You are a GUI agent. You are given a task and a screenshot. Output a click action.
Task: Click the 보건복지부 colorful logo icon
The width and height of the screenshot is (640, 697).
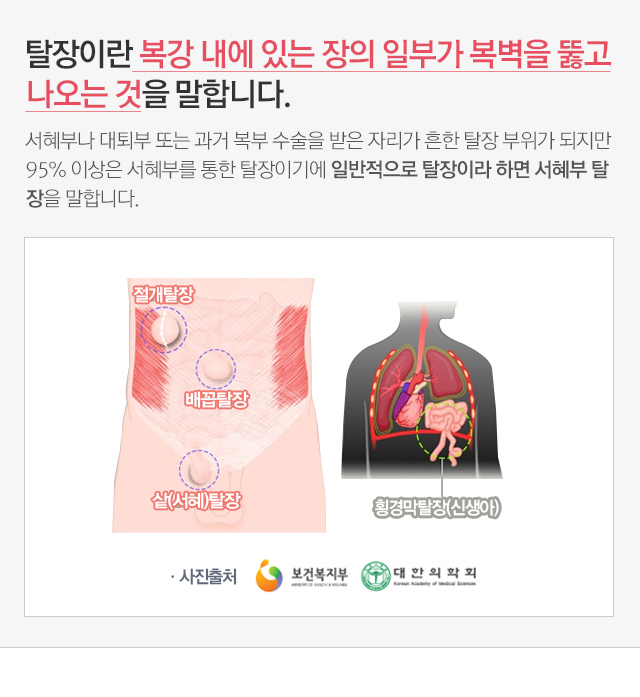pos(269,576)
